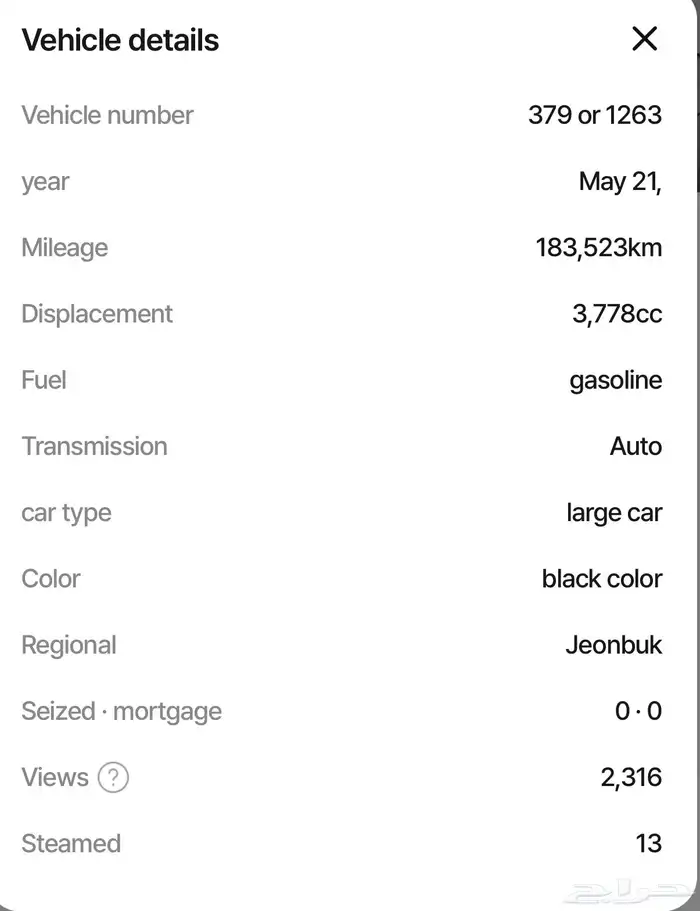Close the Vehicle details panel
Viewport: 700px width, 911px height.
(644, 39)
